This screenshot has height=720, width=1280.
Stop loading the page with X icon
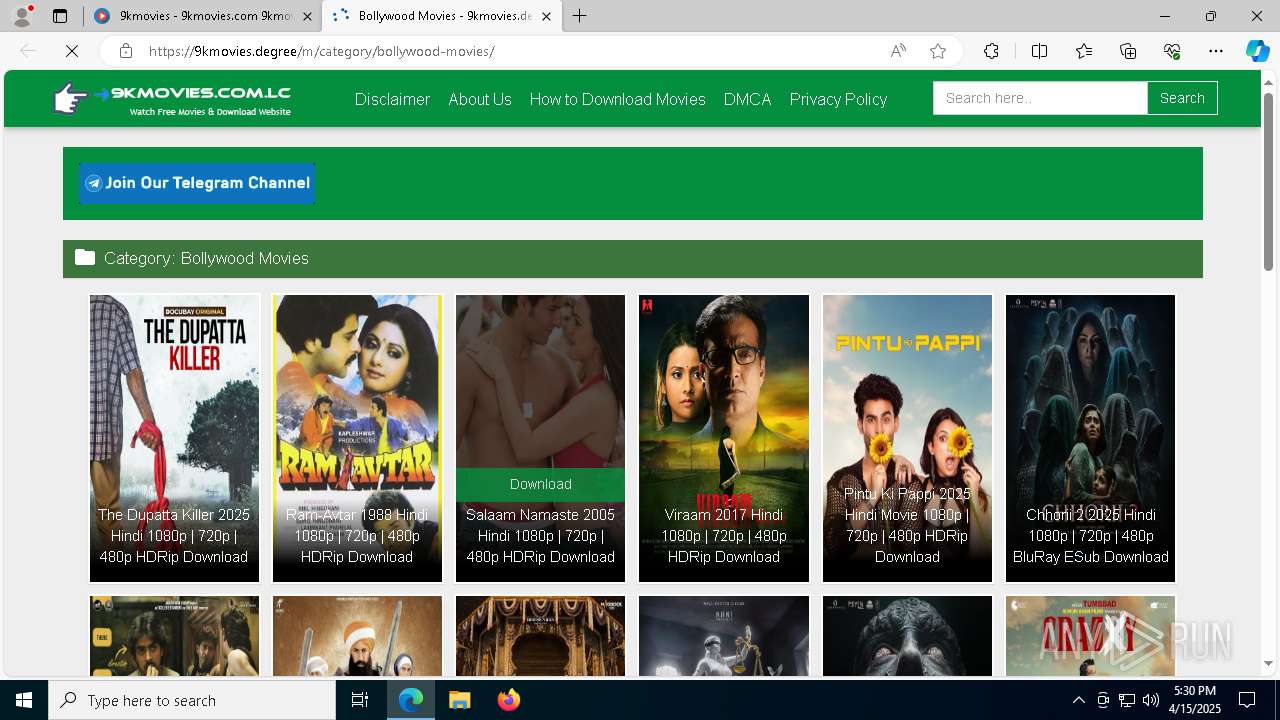pyautogui.click(x=72, y=51)
